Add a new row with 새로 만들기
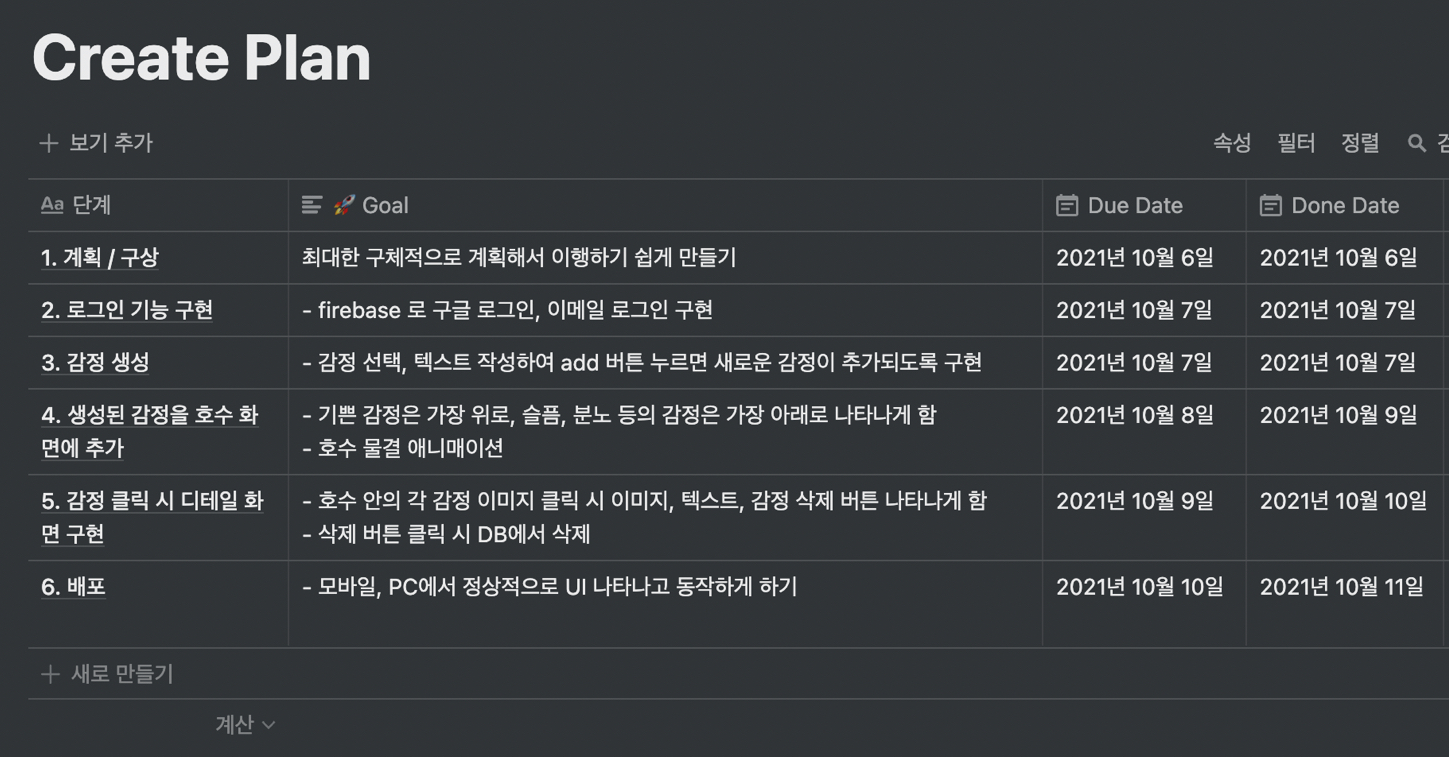Screen dimensions: 1449x757 coord(107,675)
